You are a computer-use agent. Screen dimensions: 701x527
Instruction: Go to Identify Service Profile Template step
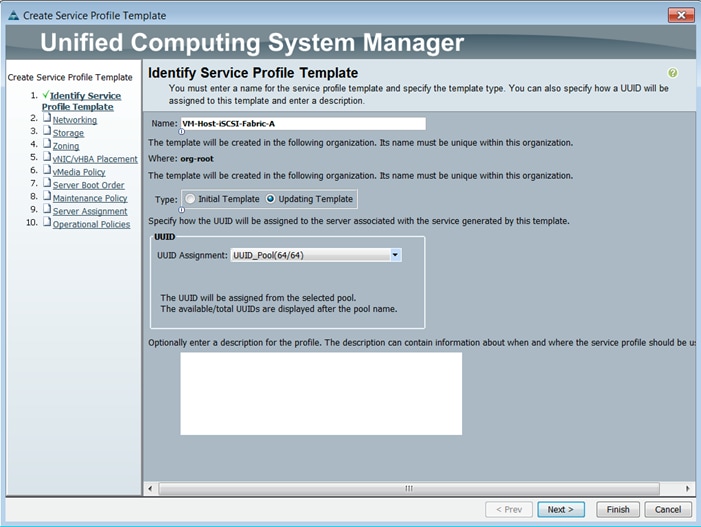click(81, 101)
